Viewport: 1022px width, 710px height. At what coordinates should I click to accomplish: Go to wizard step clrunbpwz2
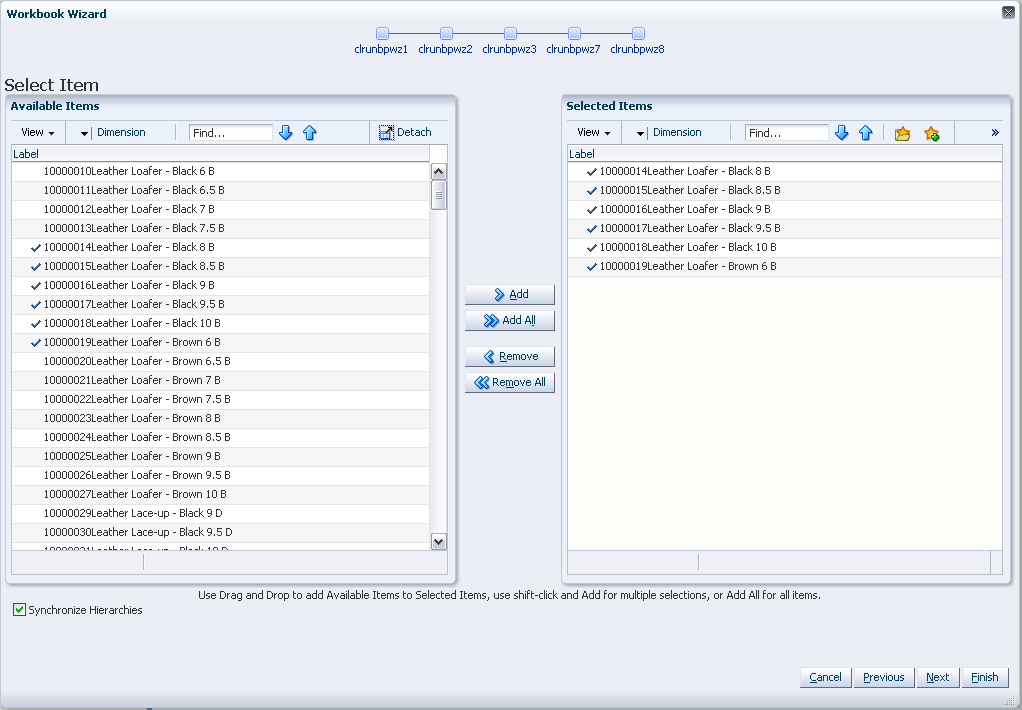[x=446, y=33]
